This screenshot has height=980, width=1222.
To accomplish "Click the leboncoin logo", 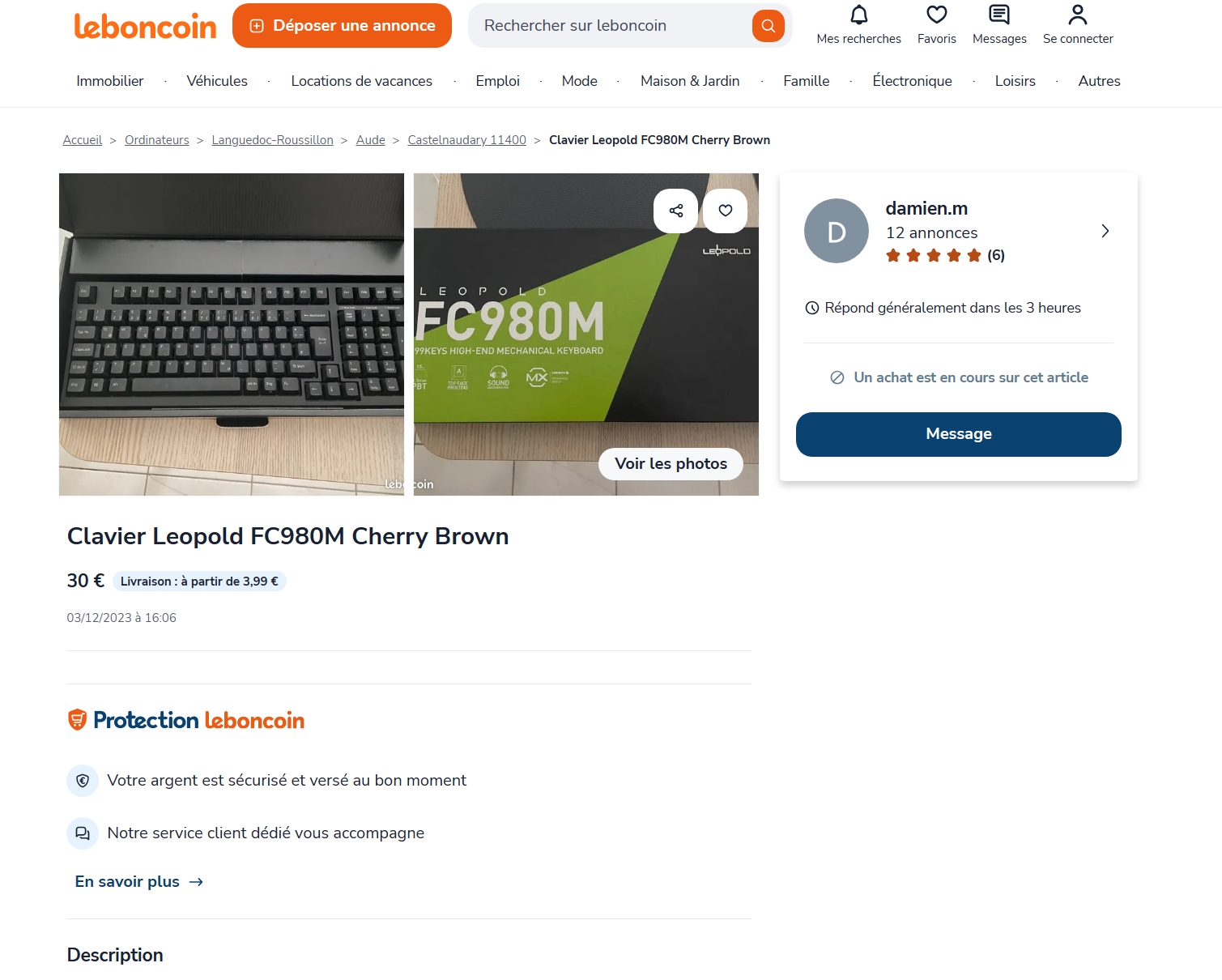I will click(146, 26).
